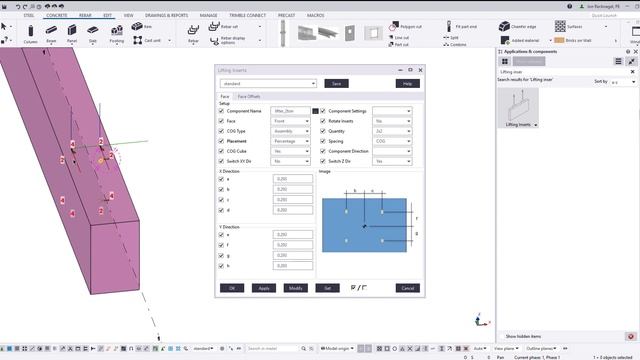Select the Added material tool

[x=520, y=40]
